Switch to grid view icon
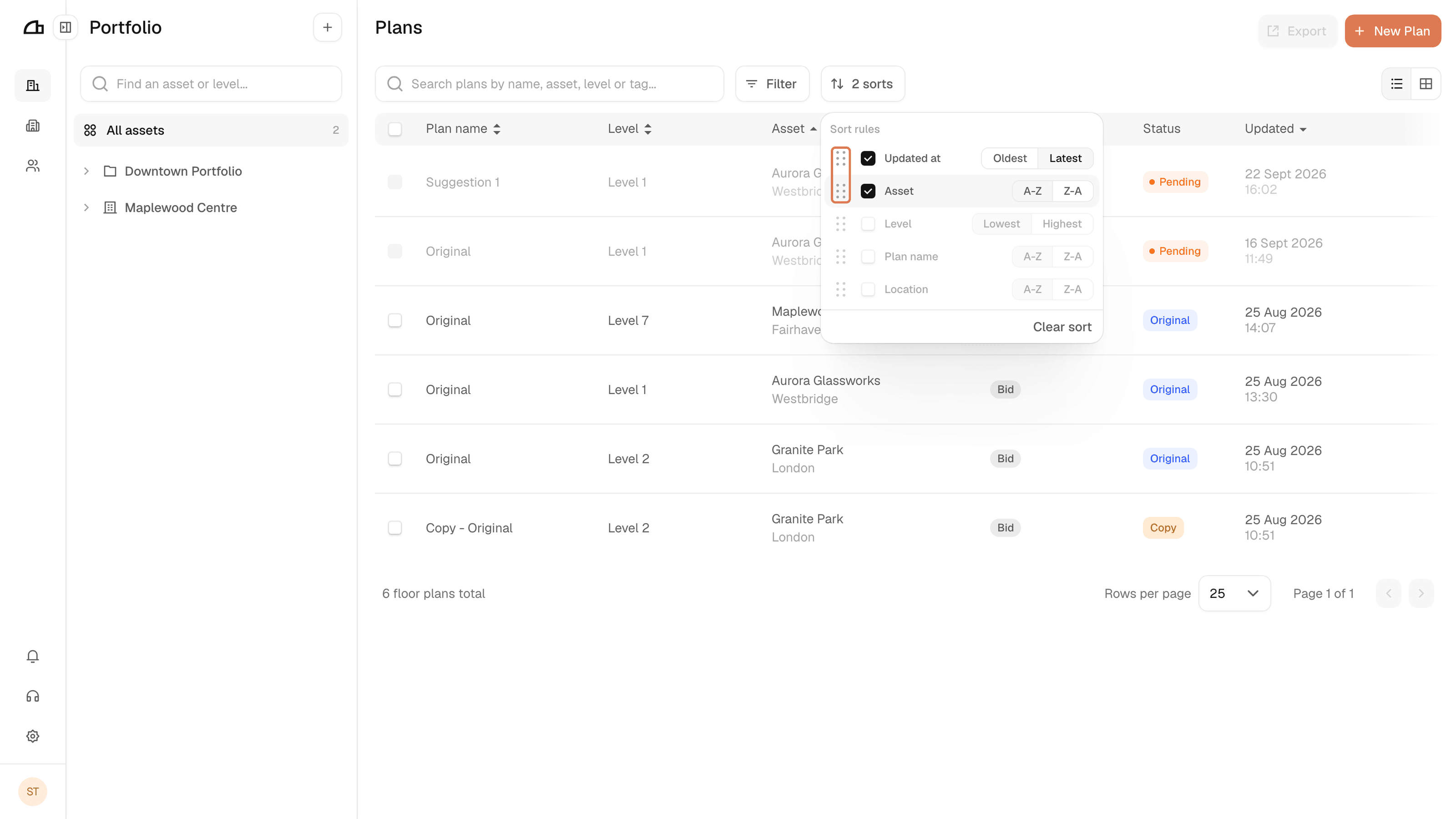Viewport: 1456px width, 819px height. coord(1426,84)
